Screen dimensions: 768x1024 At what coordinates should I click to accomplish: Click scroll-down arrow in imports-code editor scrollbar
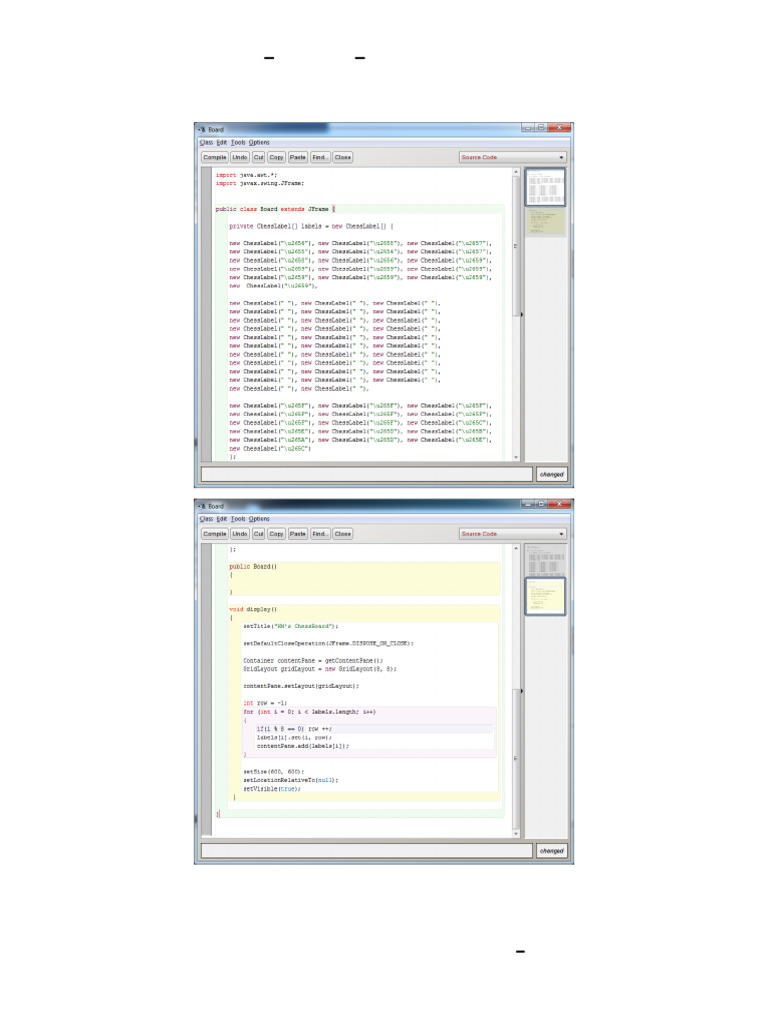[516, 457]
